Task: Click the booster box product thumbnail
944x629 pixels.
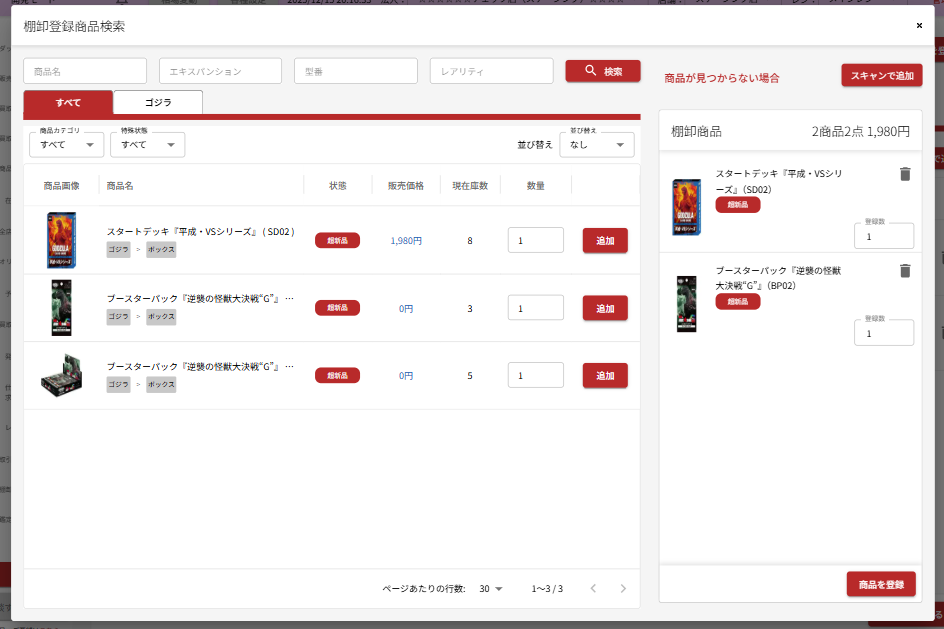Action: pos(62,375)
